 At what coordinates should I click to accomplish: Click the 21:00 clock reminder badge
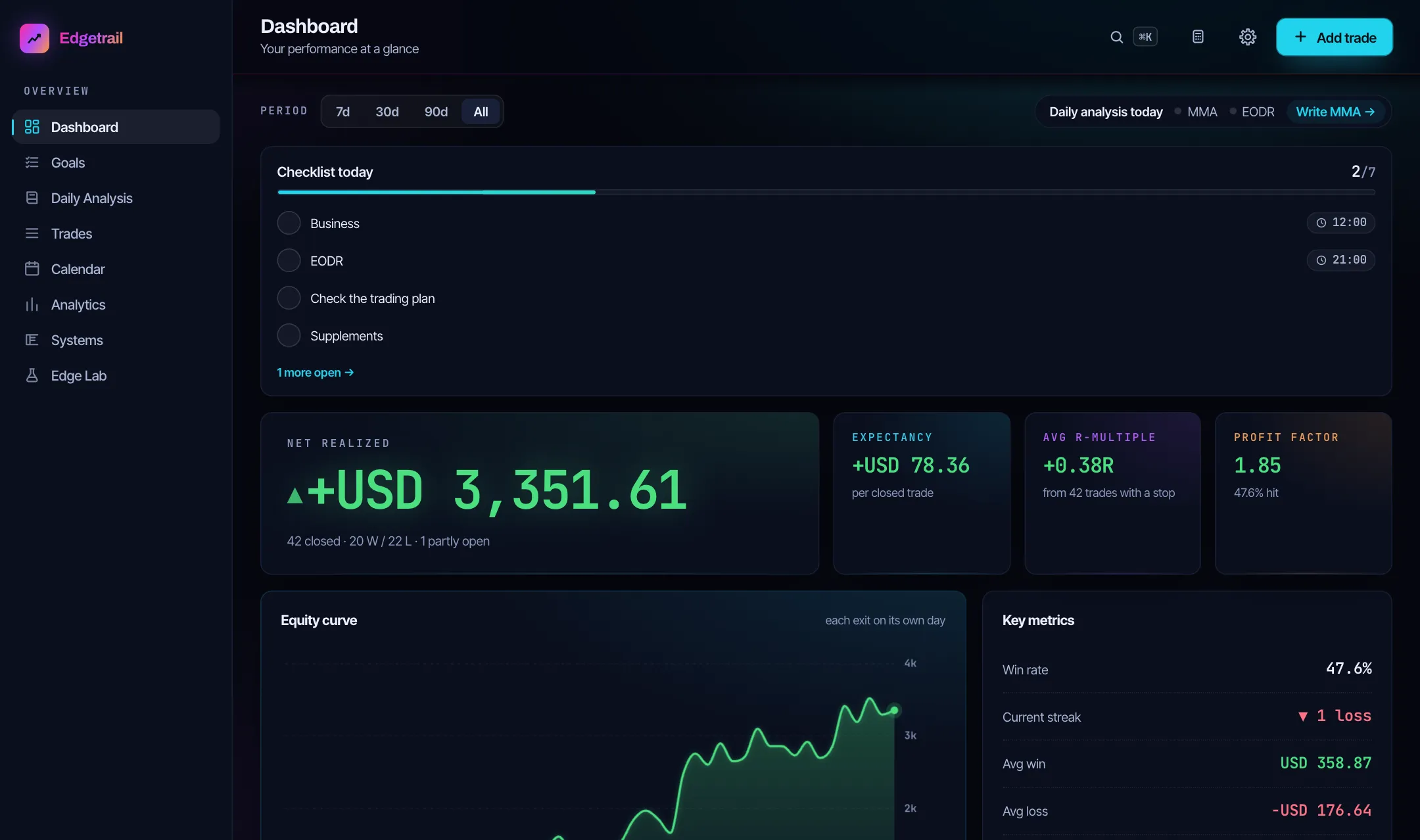1341,260
